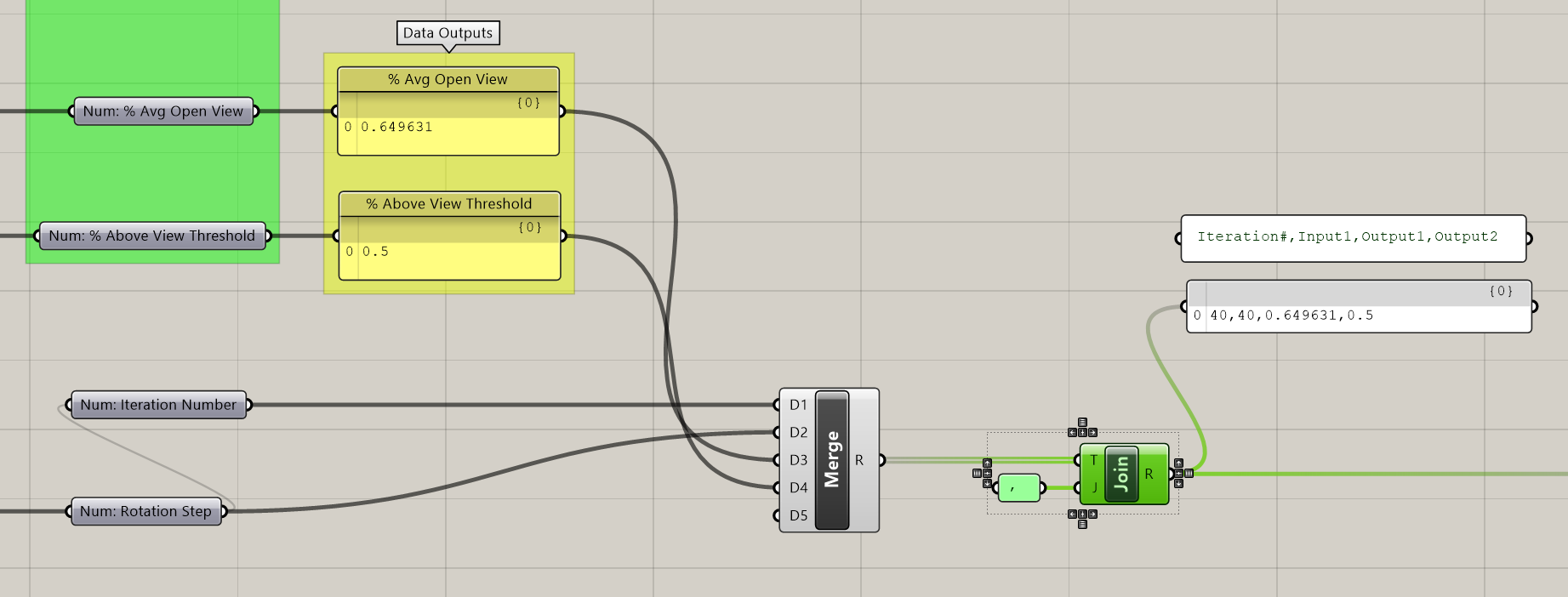Click the % Avg Open View panel
Viewport: 1568px width, 597px height.
448,128
